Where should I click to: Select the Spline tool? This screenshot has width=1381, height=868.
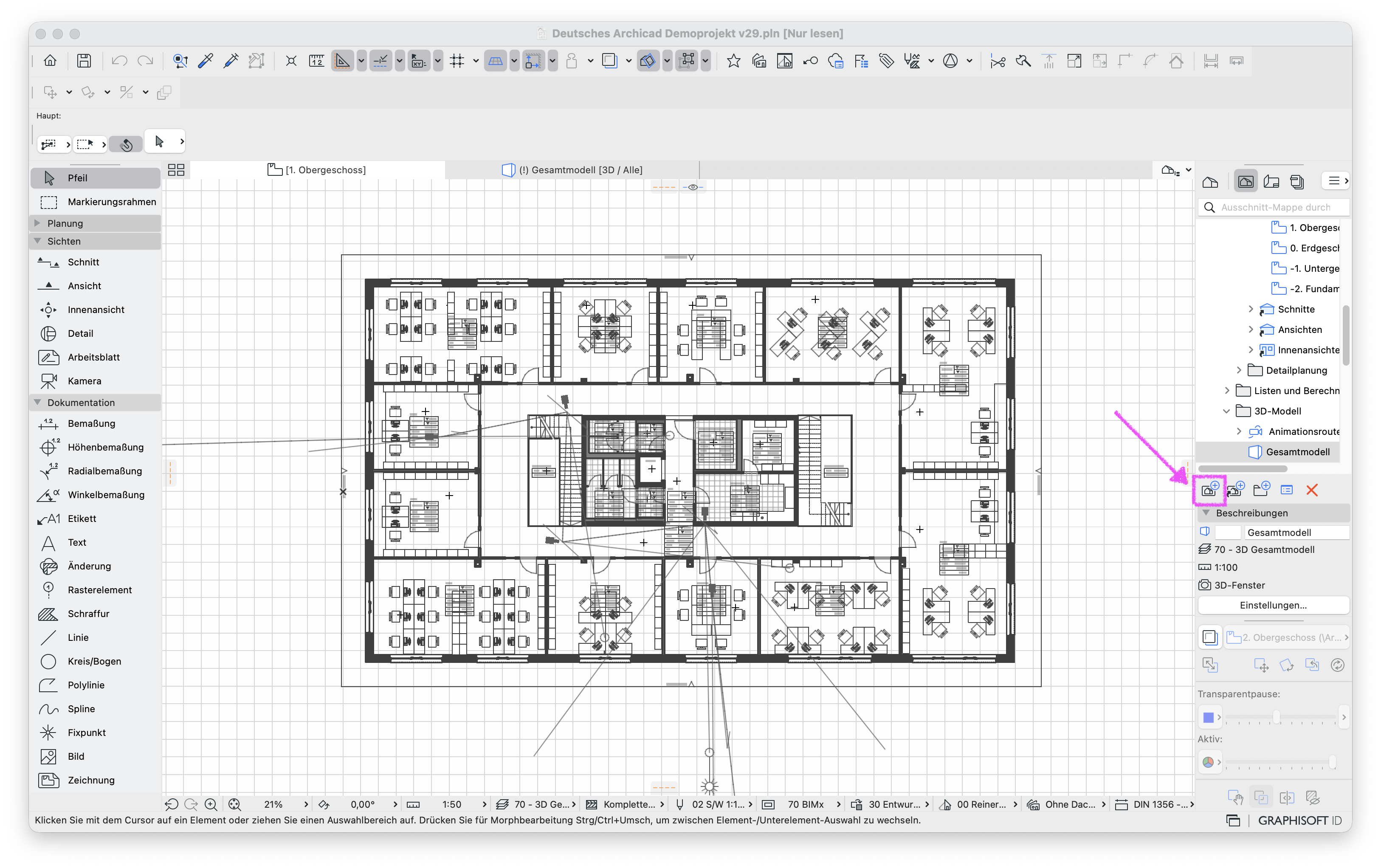click(95, 709)
